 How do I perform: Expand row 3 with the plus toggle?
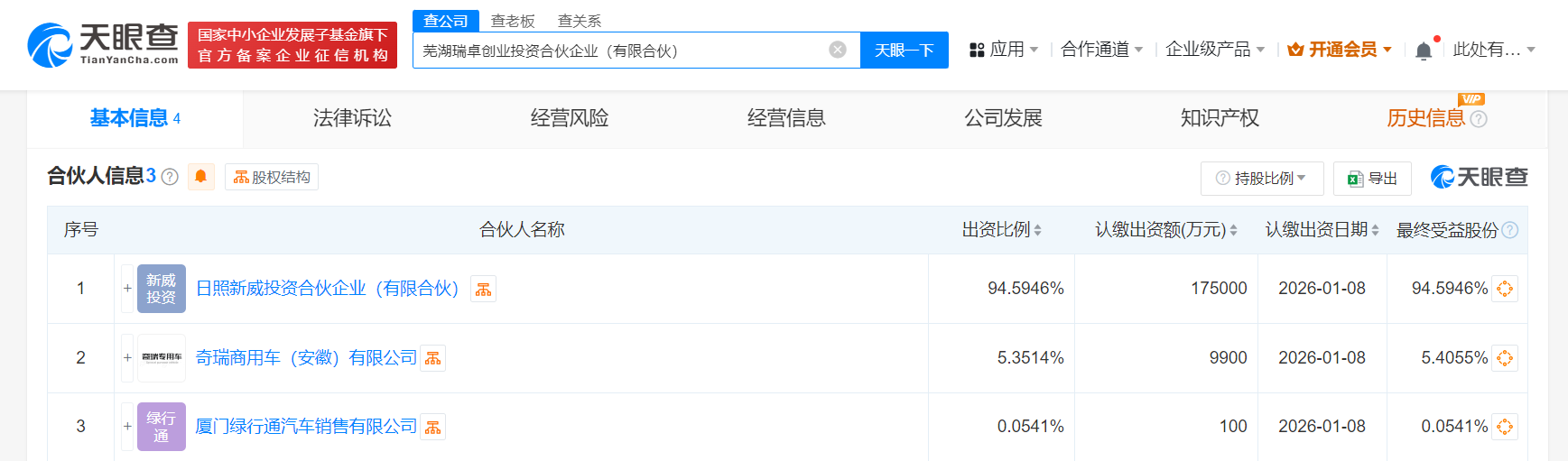coord(127,427)
